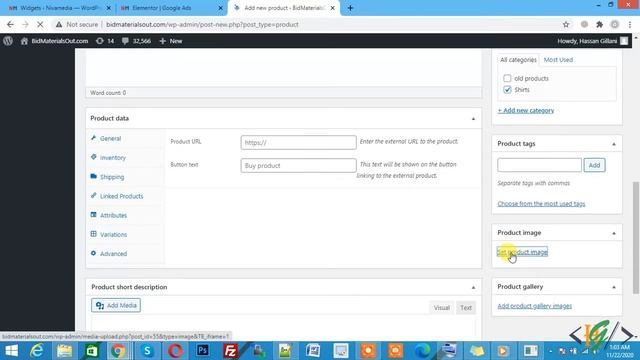Switch to the All categories tab
The image size is (640, 360).
pyautogui.click(x=518, y=60)
